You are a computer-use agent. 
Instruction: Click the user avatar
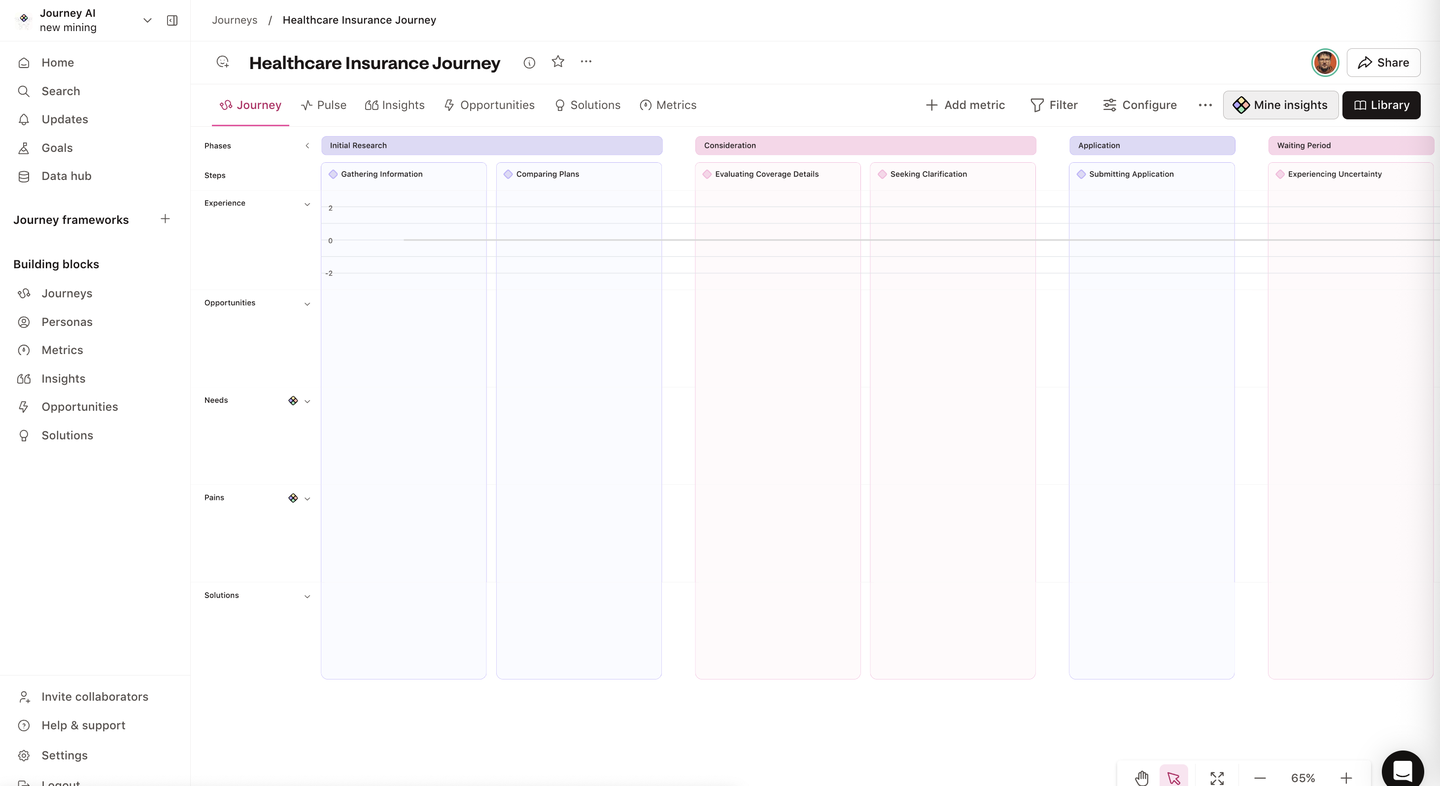(x=1325, y=62)
